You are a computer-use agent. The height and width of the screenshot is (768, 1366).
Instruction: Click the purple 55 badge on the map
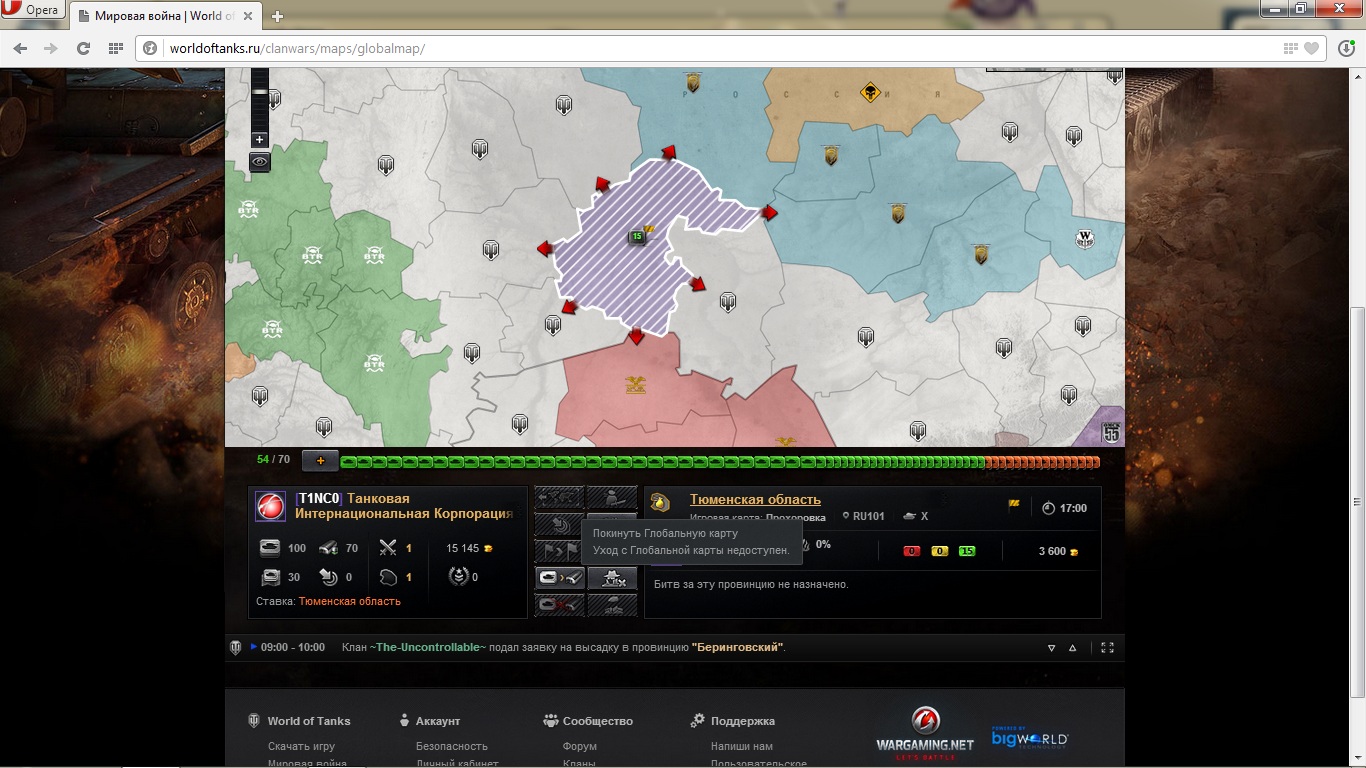pyautogui.click(x=1111, y=433)
